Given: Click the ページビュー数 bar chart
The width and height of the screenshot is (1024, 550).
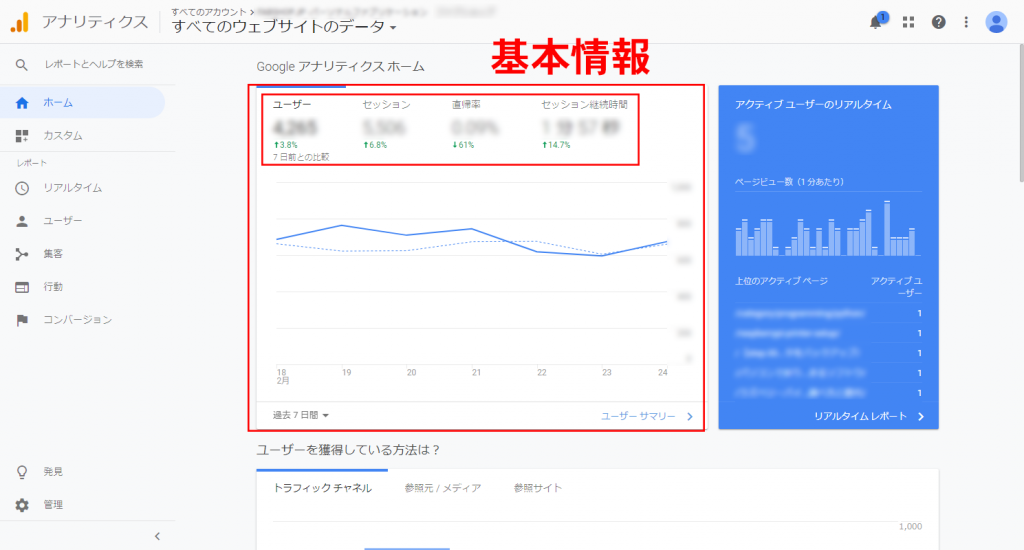Looking at the screenshot, I should coord(827,227).
